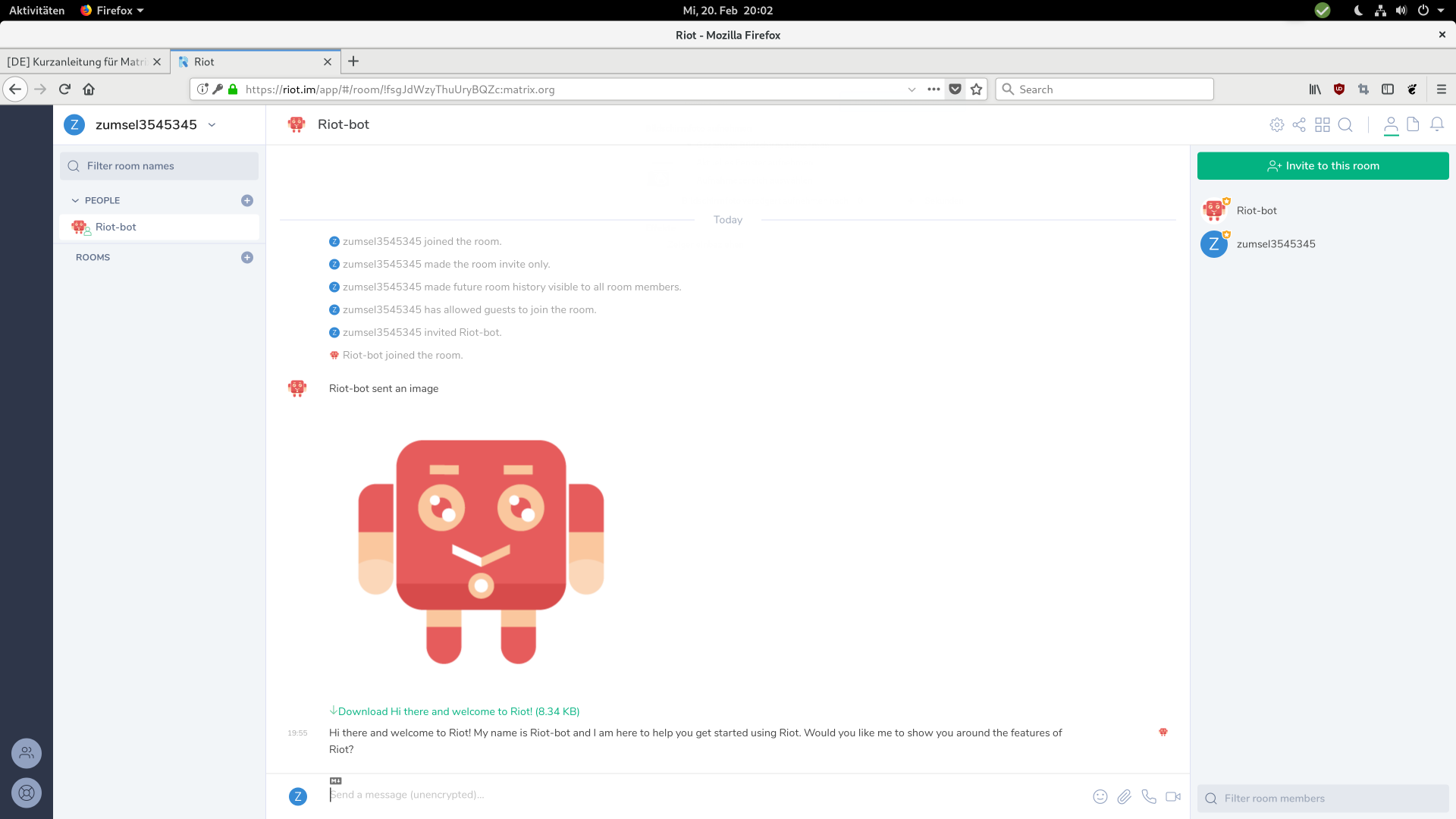This screenshot has width=1456, height=819.
Task: Start a voice call
Action: 1149,796
